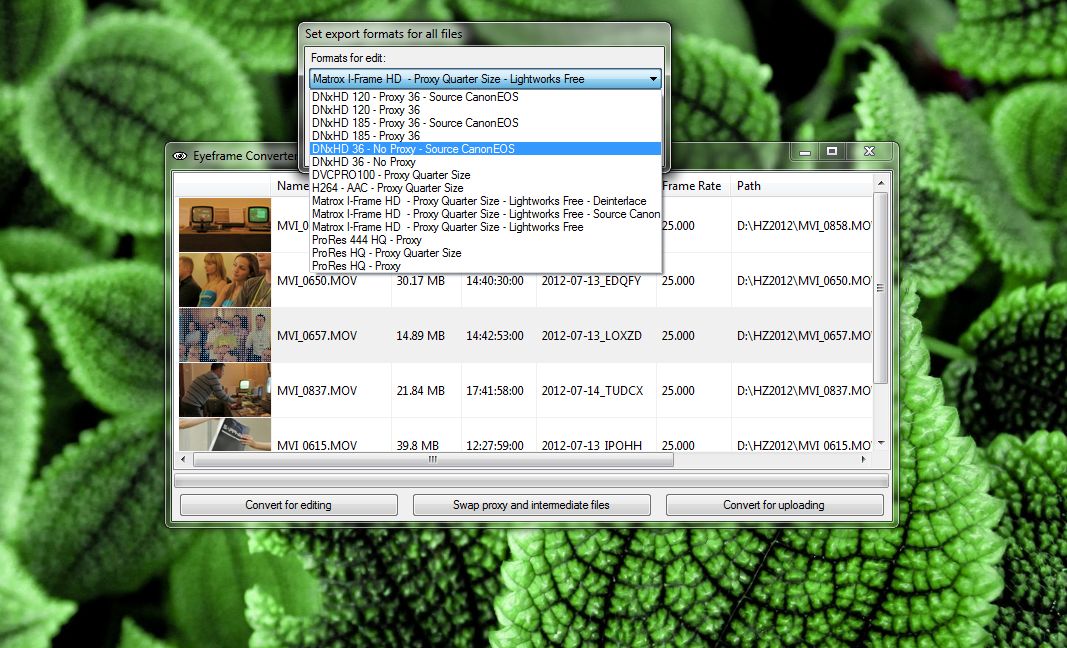Click size cell 14.89 MB
This screenshot has height=648, width=1067.
pyautogui.click(x=421, y=336)
